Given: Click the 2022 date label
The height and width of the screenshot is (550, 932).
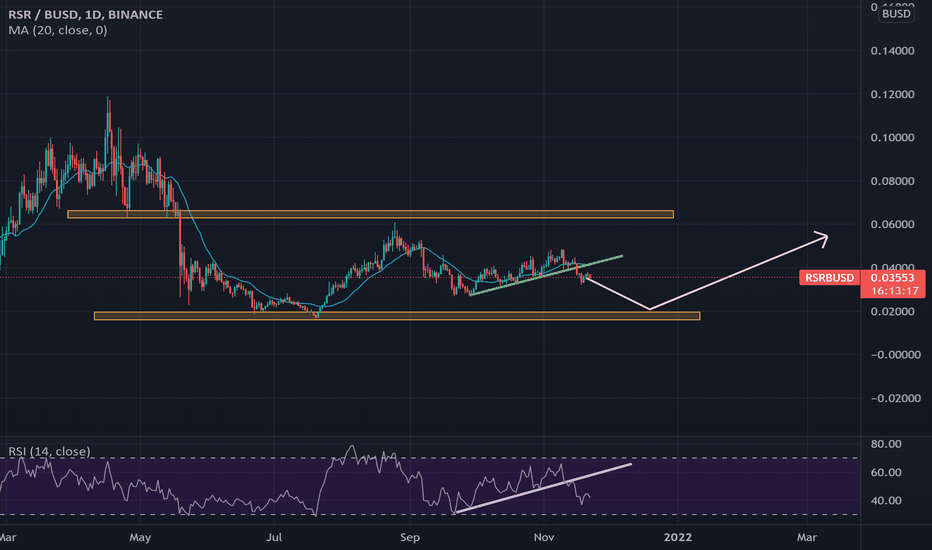Looking at the screenshot, I should click(x=678, y=538).
